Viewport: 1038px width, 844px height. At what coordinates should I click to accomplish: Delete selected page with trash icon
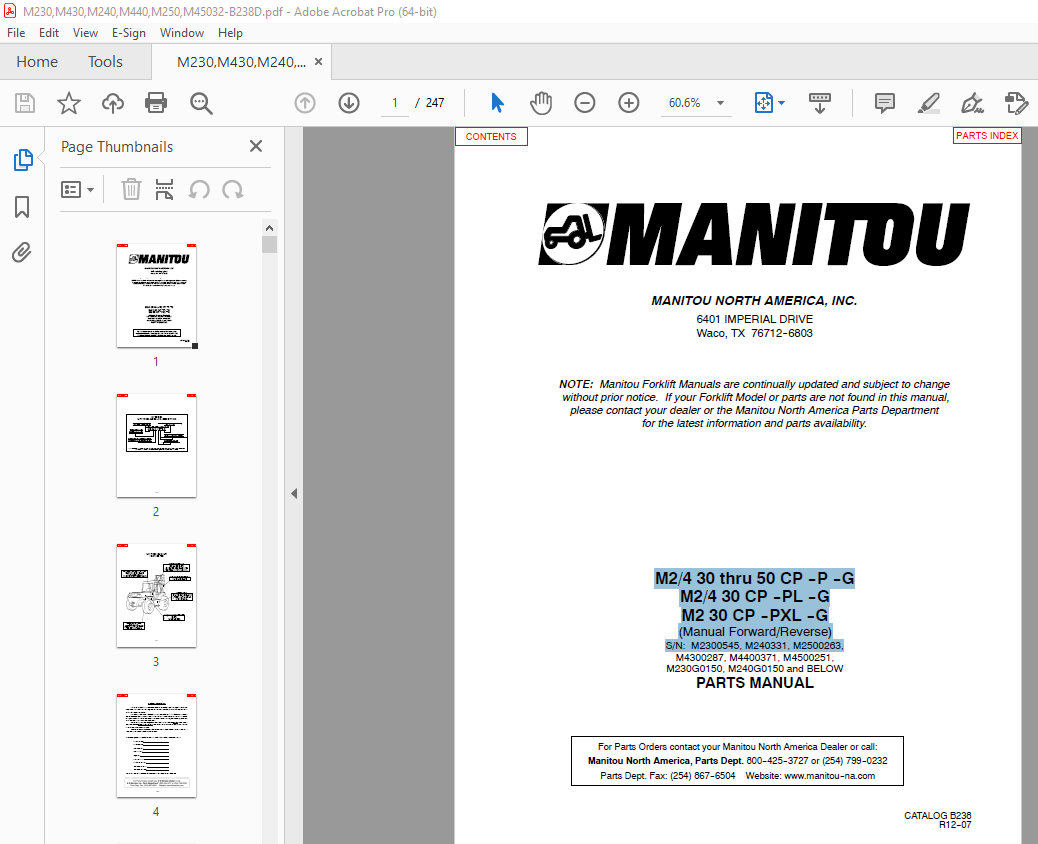click(131, 190)
